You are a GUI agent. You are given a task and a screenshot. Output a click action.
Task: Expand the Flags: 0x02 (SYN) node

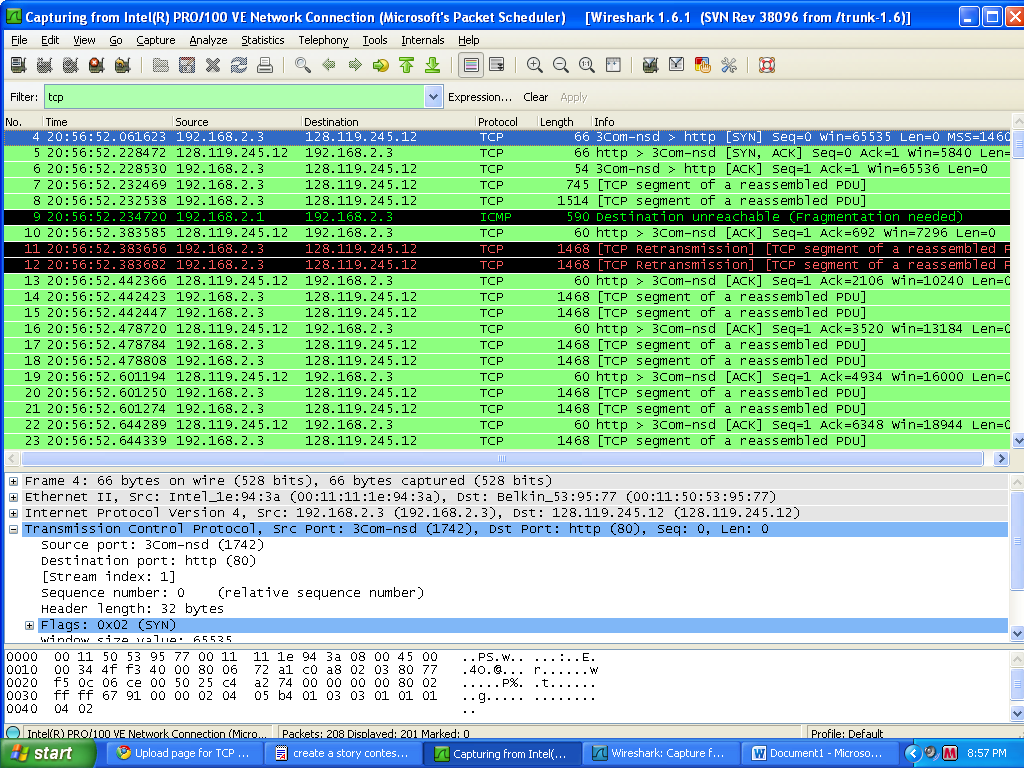[x=29, y=626]
